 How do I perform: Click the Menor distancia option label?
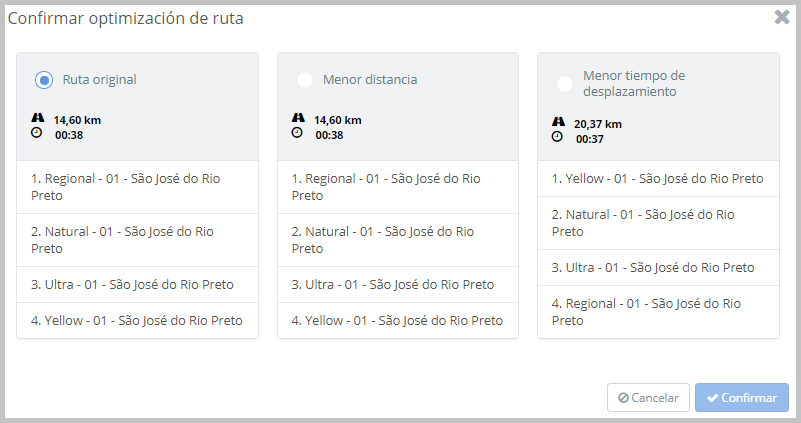point(370,79)
